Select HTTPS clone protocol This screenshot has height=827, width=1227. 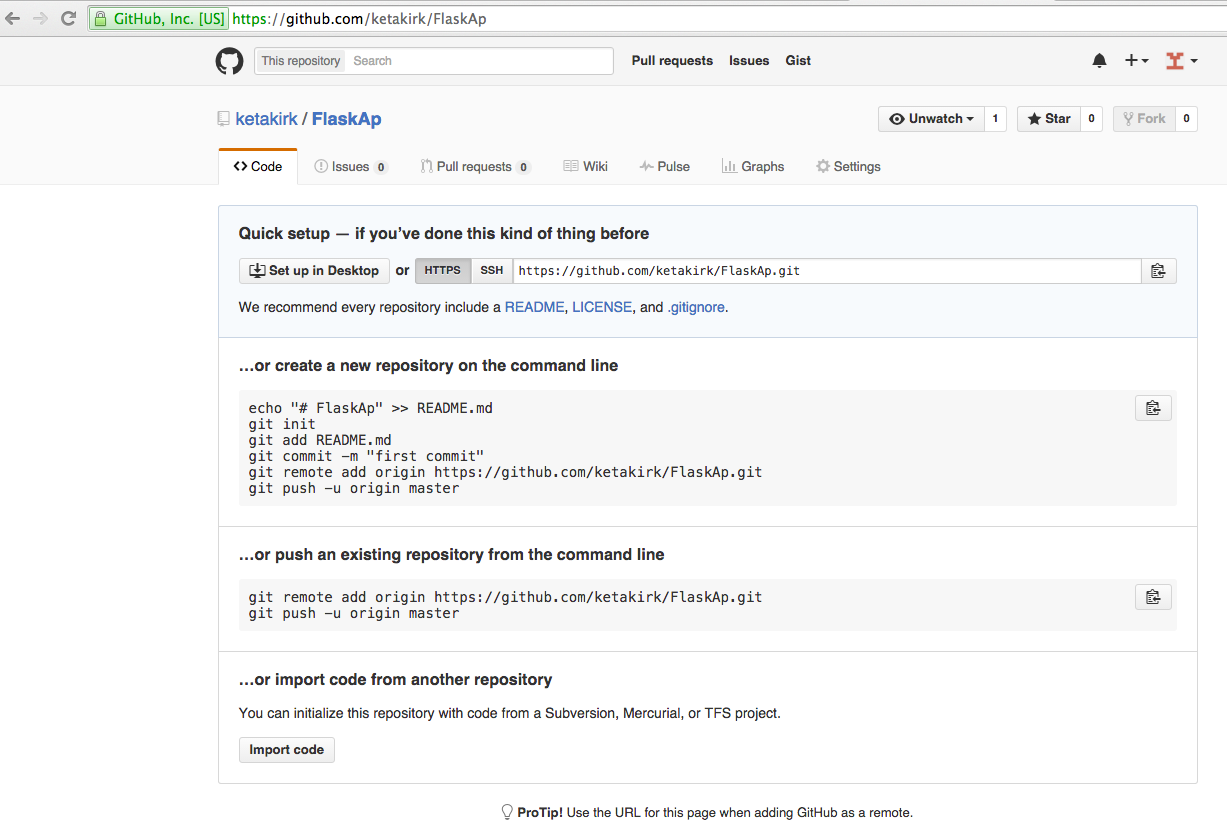(443, 271)
